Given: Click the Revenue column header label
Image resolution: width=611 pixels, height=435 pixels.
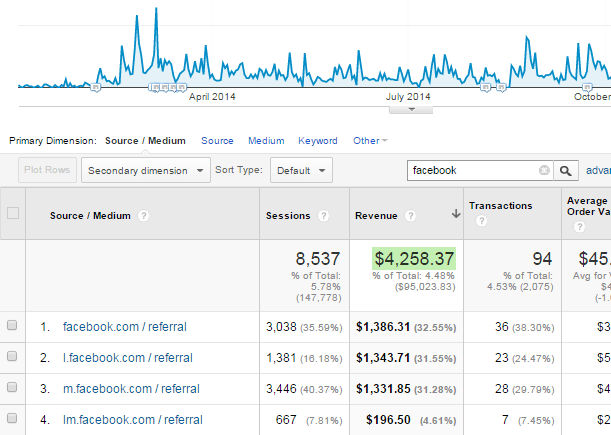Looking at the screenshot, I should (x=376, y=216).
